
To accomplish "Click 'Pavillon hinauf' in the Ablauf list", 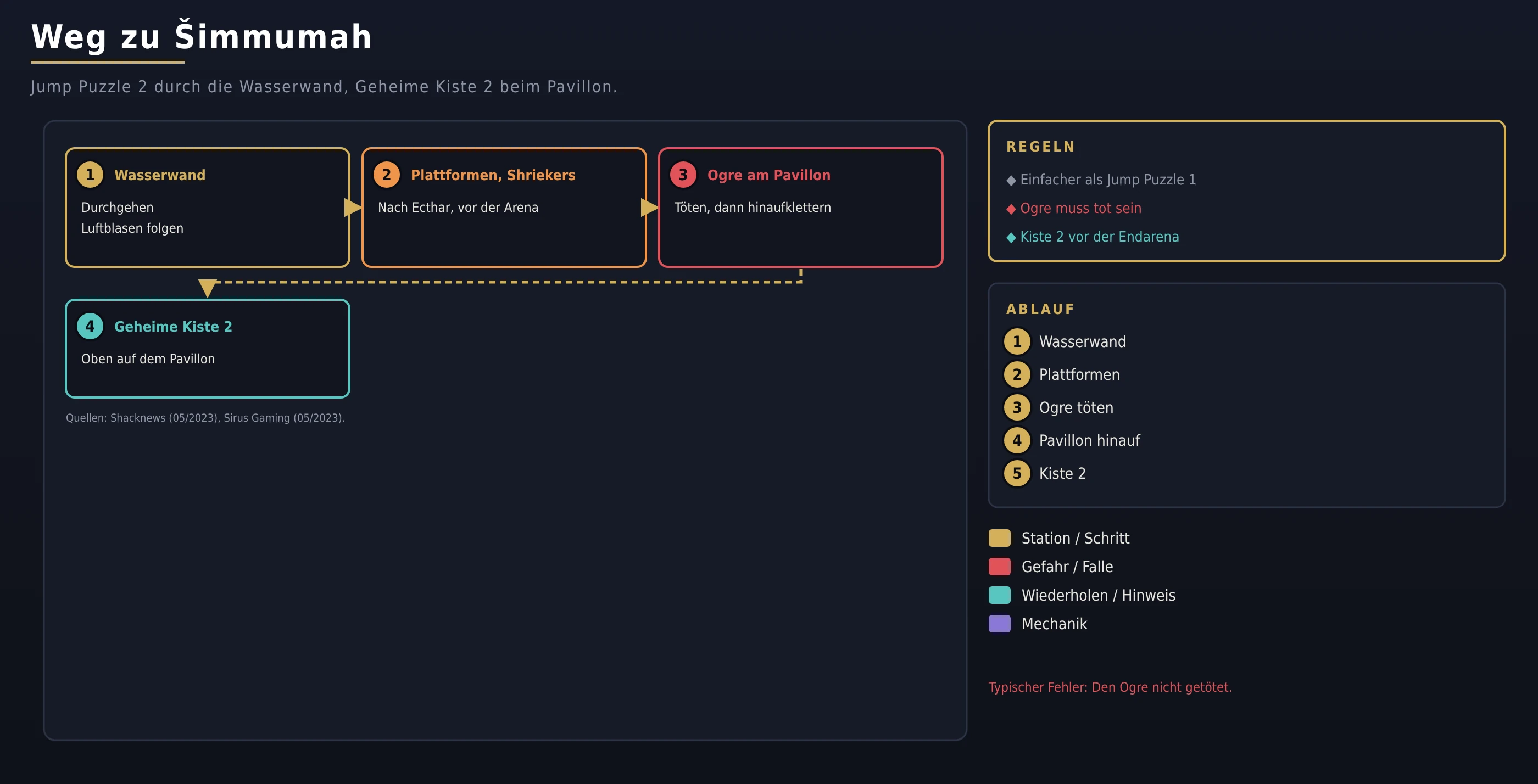I will (1090, 440).
